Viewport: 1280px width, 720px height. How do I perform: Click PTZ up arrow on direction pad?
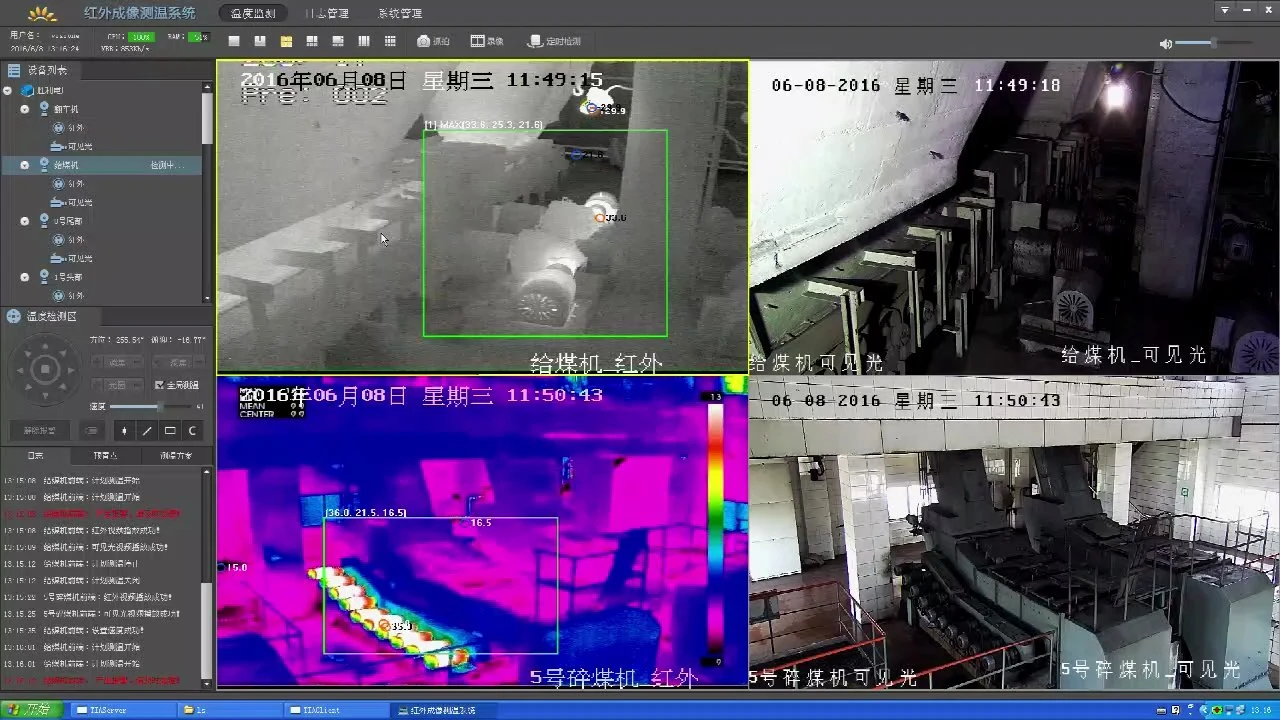click(45, 347)
